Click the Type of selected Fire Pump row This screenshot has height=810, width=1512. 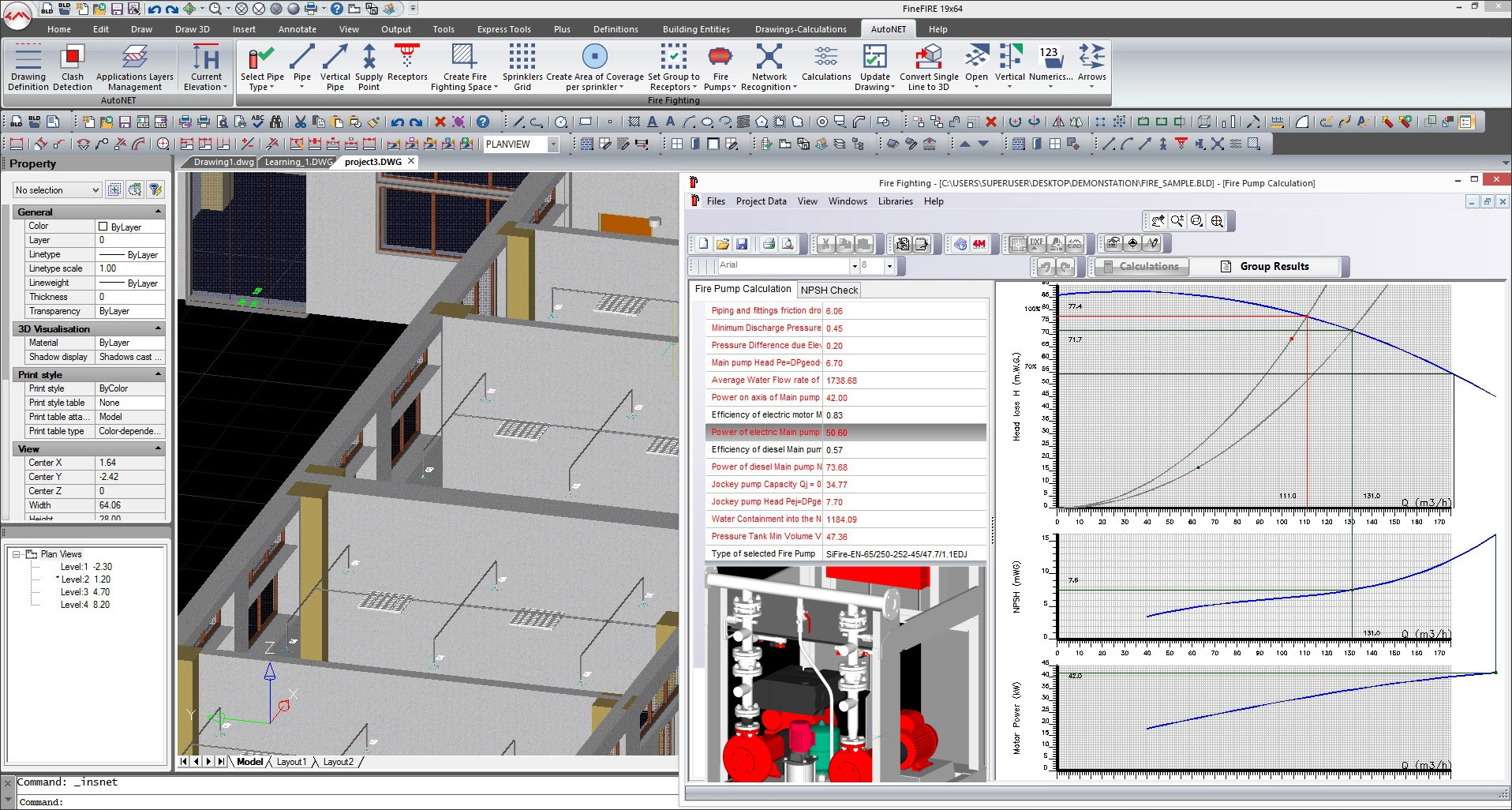pos(845,553)
